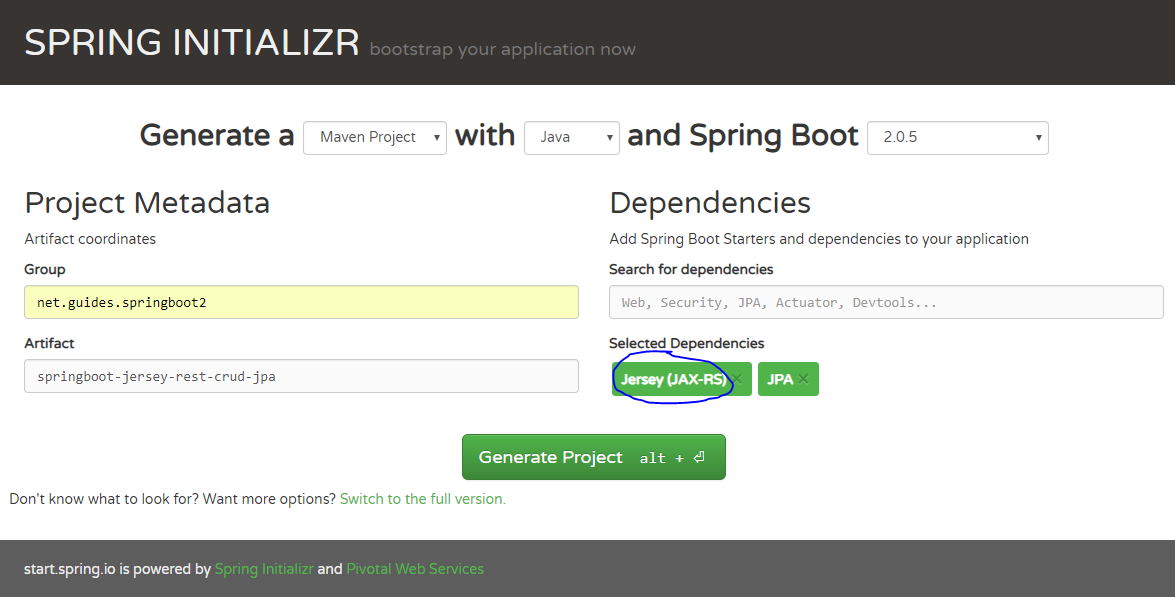Follow the Spring Initializr footer link
This screenshot has width=1175, height=597.
[263, 568]
